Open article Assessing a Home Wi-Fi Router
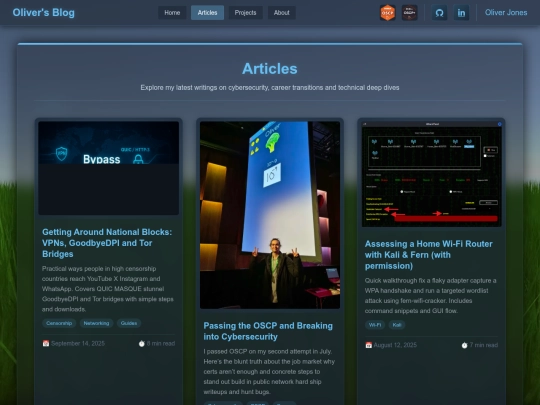This screenshot has height=405, width=540. click(428, 255)
